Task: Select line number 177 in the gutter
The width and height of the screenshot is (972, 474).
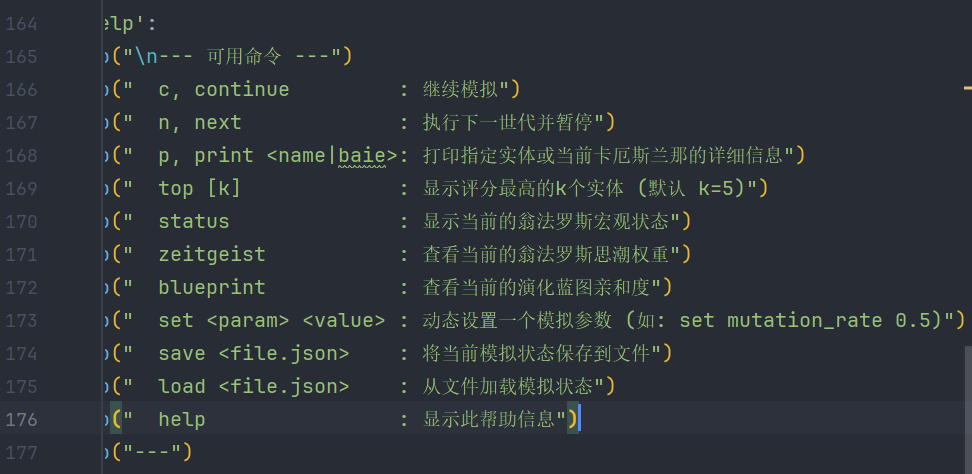Action: (21, 452)
